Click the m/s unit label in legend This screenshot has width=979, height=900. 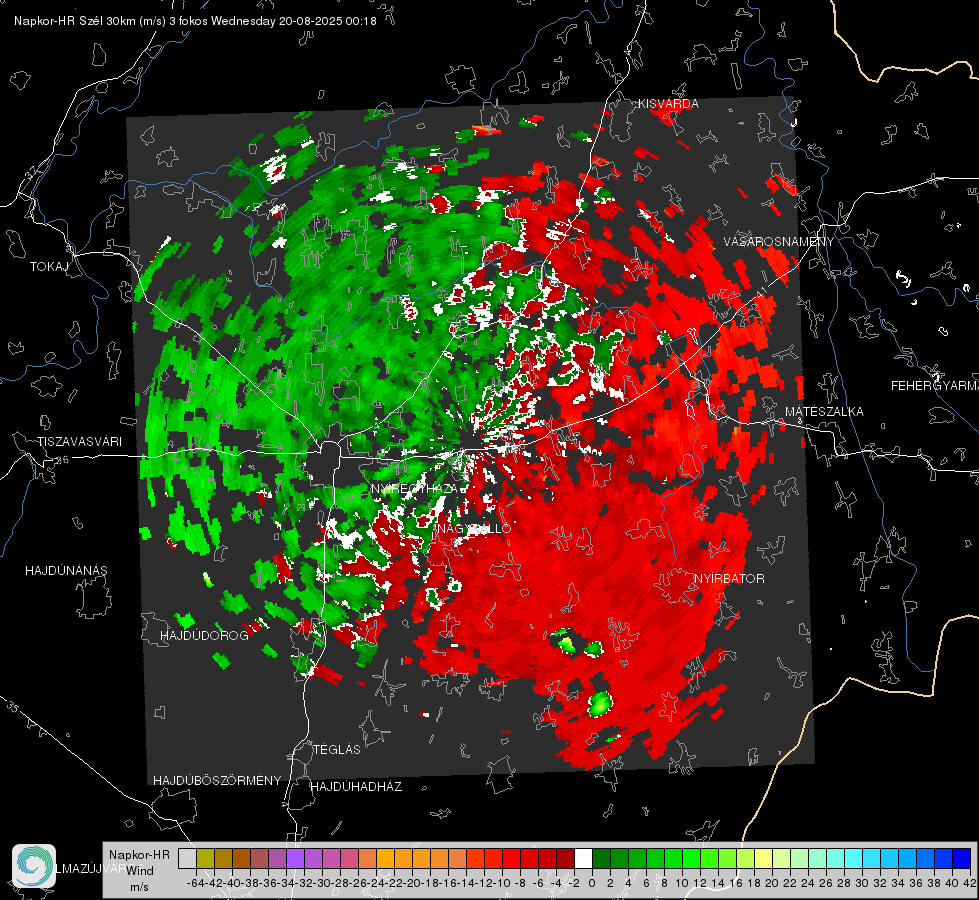pos(139,887)
